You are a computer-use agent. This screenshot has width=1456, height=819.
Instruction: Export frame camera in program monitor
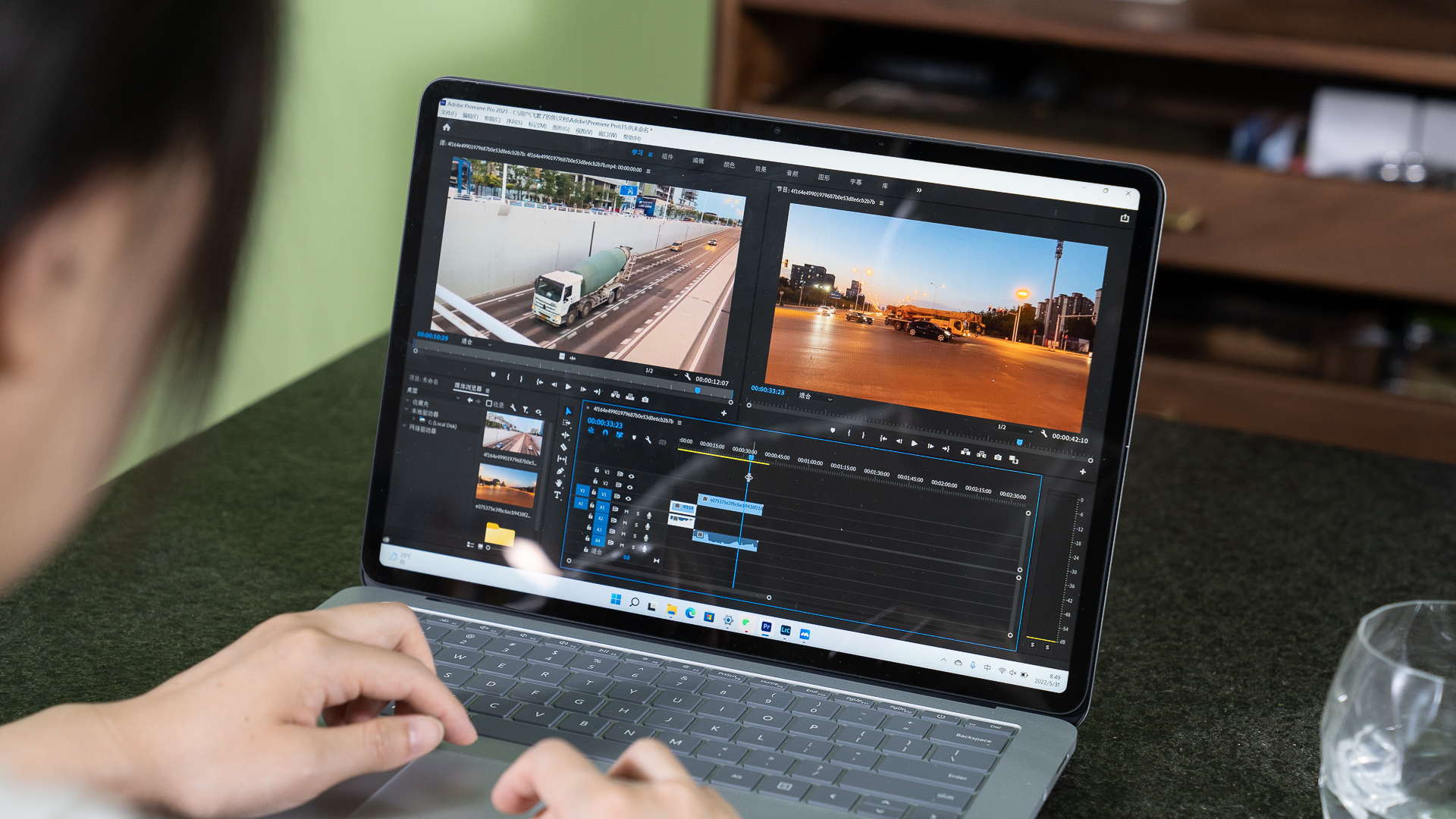[998, 457]
